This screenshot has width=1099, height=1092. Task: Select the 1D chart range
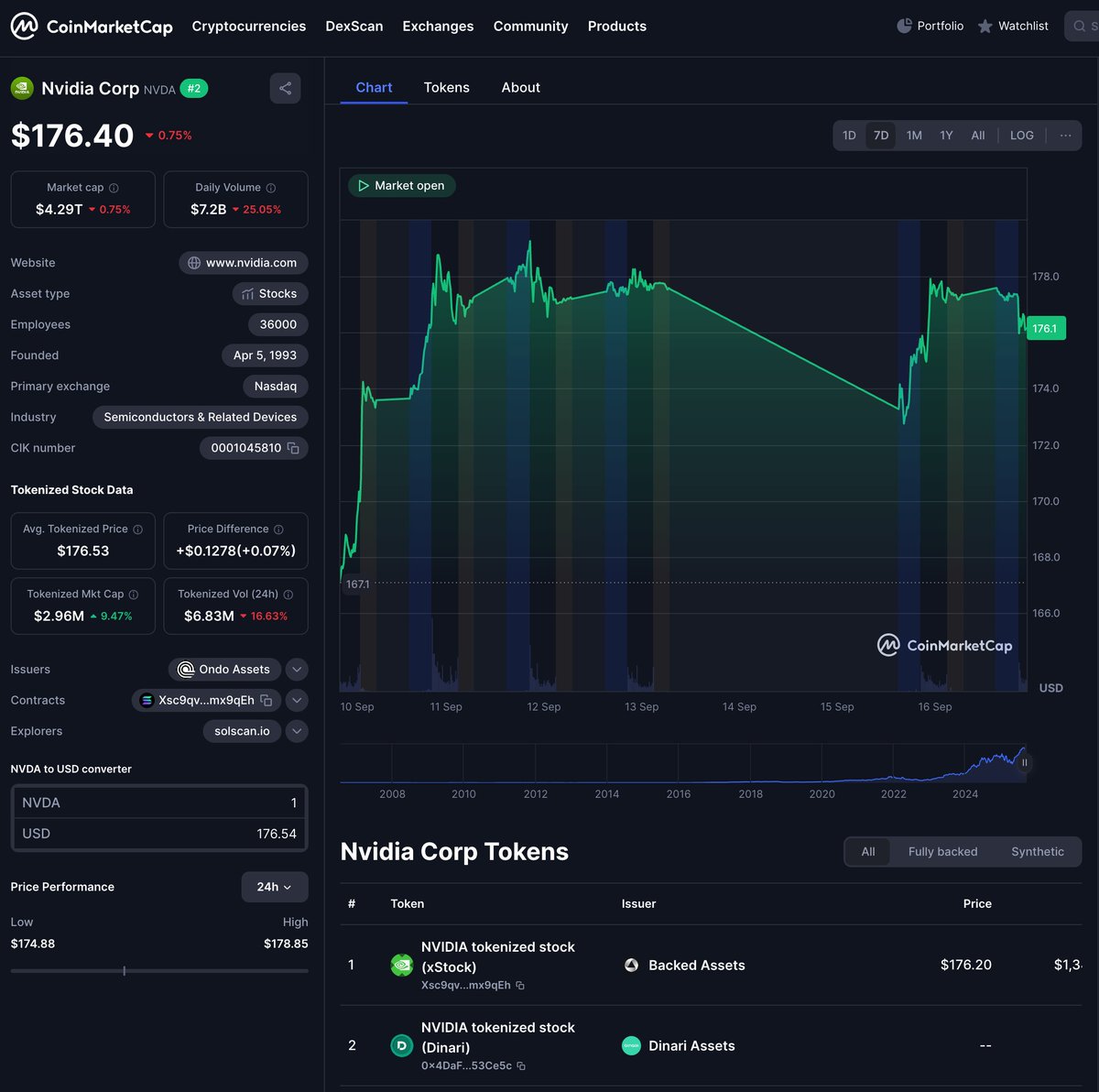pyautogui.click(x=850, y=136)
